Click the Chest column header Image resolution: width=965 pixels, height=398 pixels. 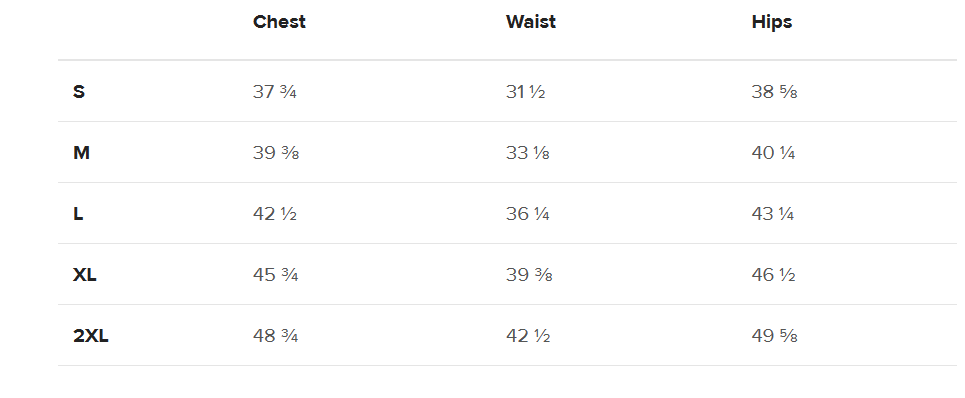(279, 22)
